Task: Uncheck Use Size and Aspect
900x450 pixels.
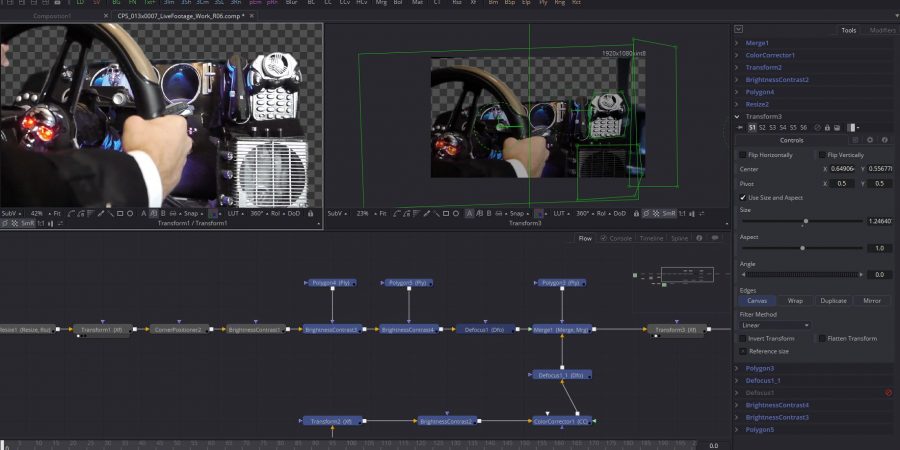Action: [742, 198]
